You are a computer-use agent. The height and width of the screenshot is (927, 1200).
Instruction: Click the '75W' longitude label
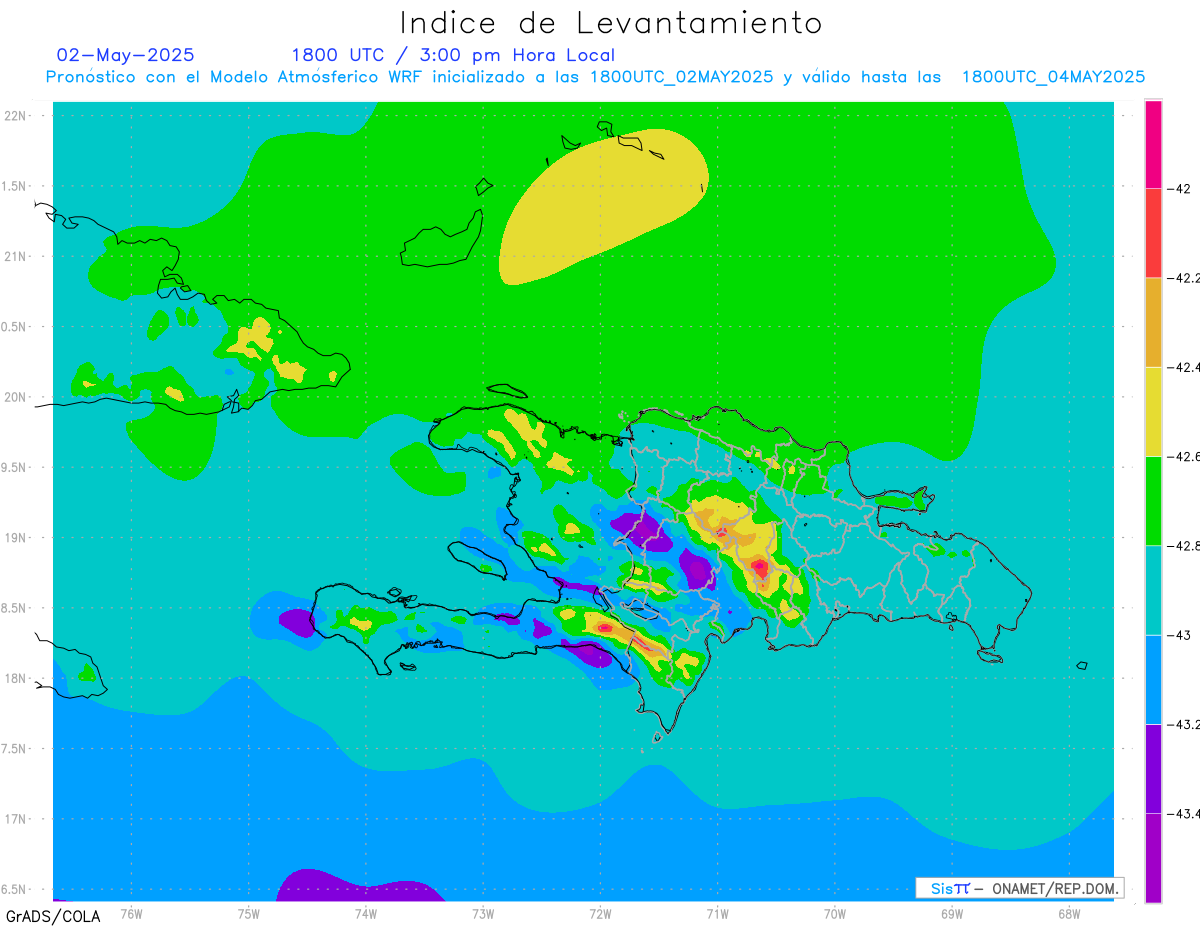[249, 913]
